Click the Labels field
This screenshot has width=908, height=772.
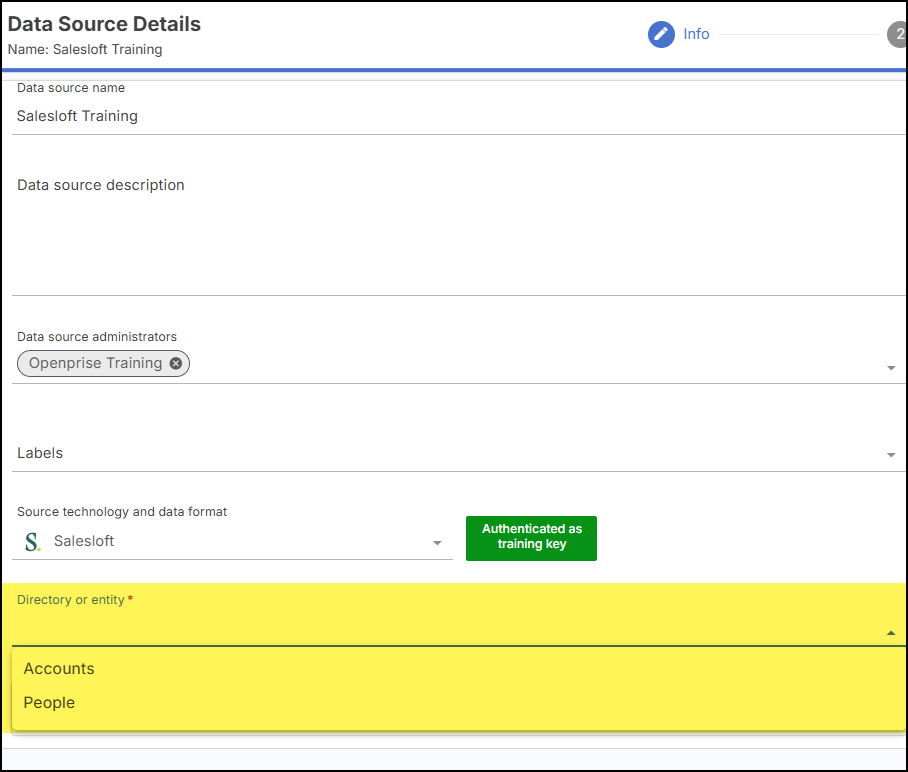[x=459, y=453]
